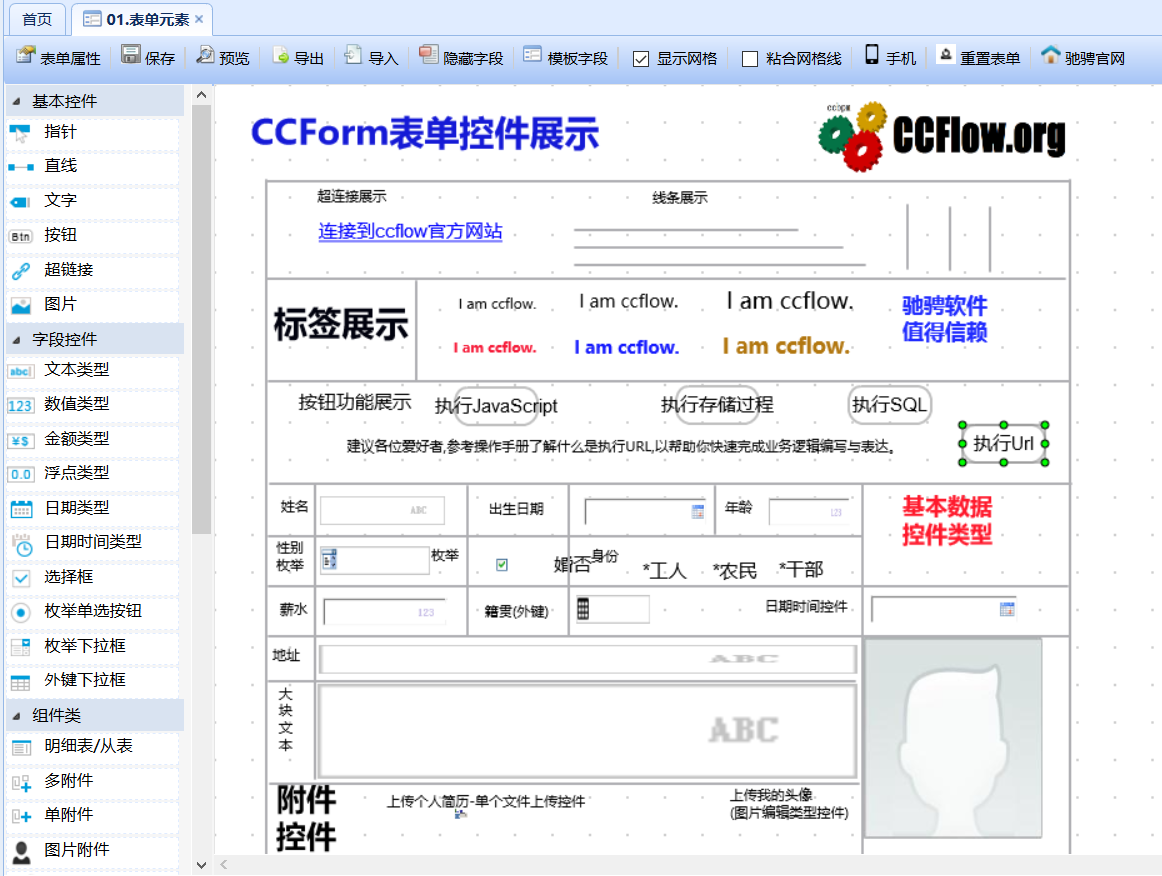Select the 数值类型 numeric field icon
Screen dimensions: 1162x876
(20, 405)
